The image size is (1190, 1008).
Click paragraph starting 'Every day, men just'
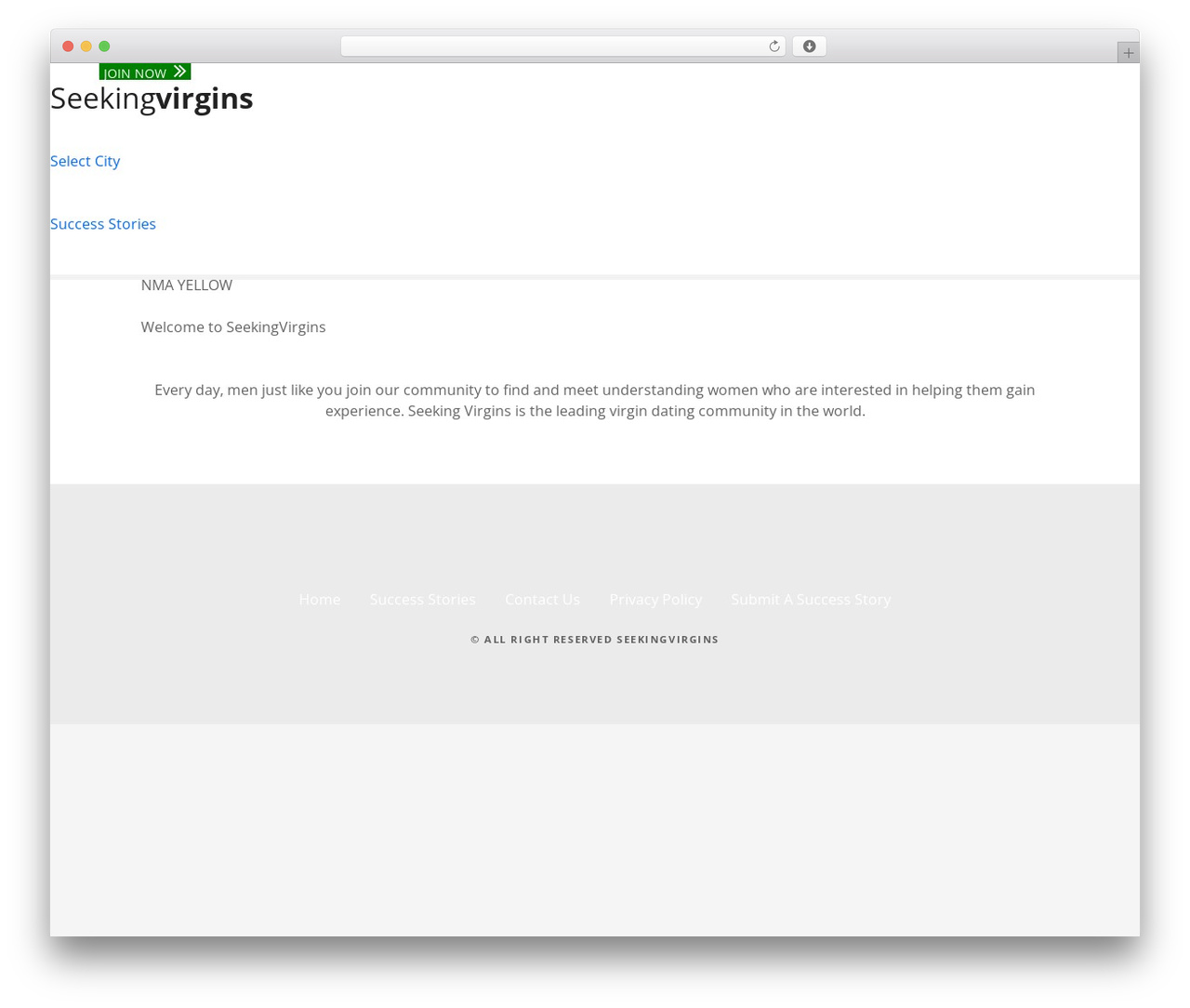tap(595, 401)
